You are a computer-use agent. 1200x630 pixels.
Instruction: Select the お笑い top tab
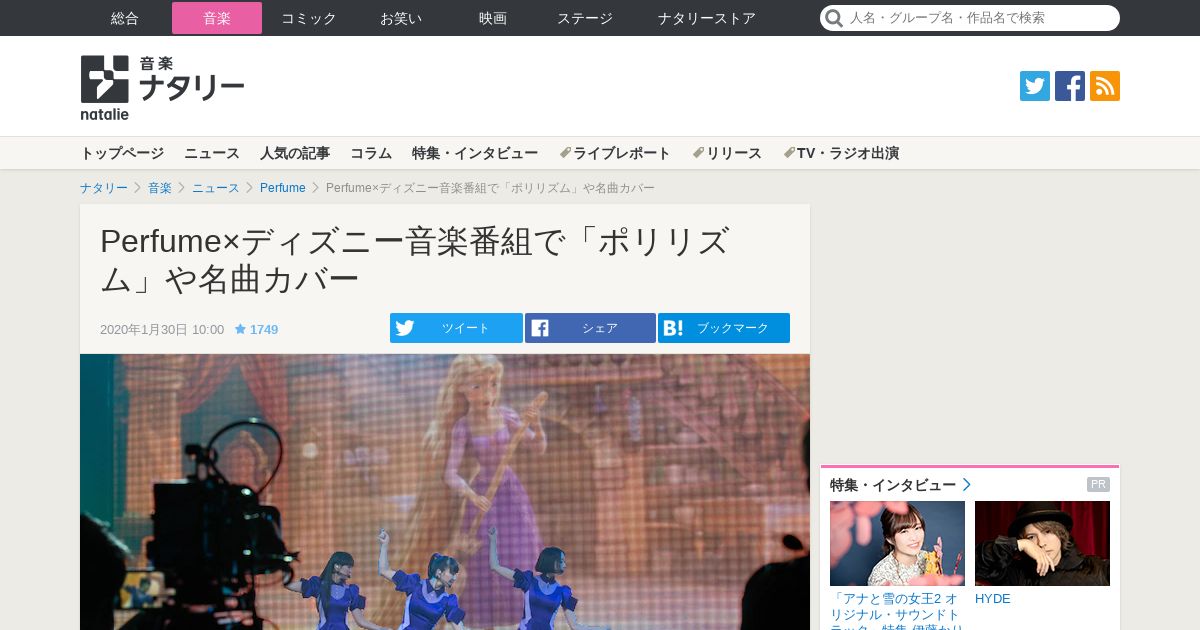[401, 18]
